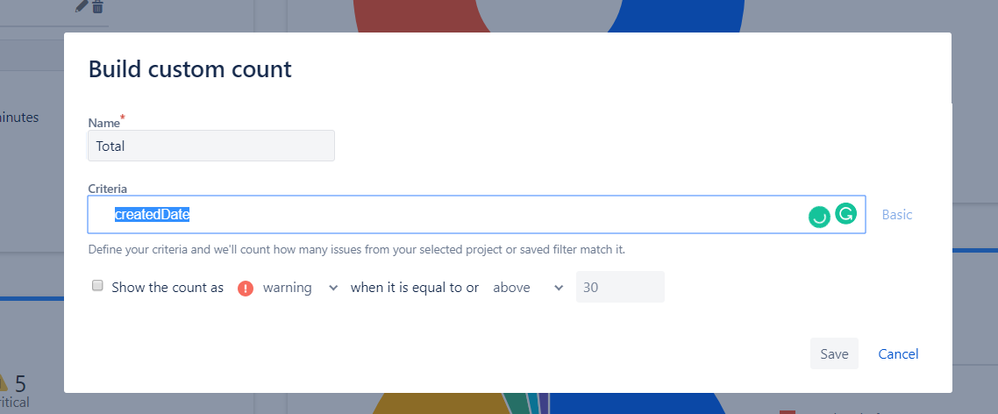Click the pencil edit icon behind the dialog
The image size is (998, 414).
click(x=81, y=6)
